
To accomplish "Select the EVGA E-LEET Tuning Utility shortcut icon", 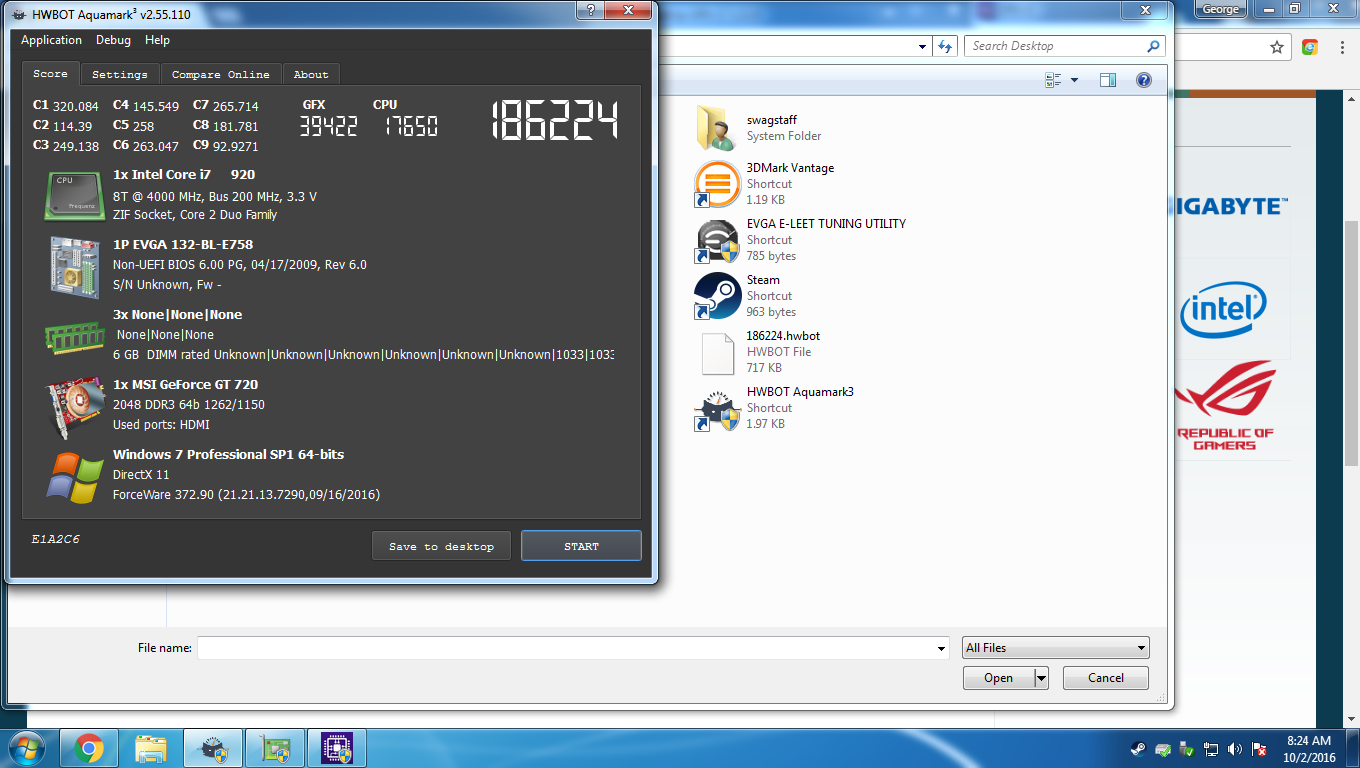I will coord(717,240).
